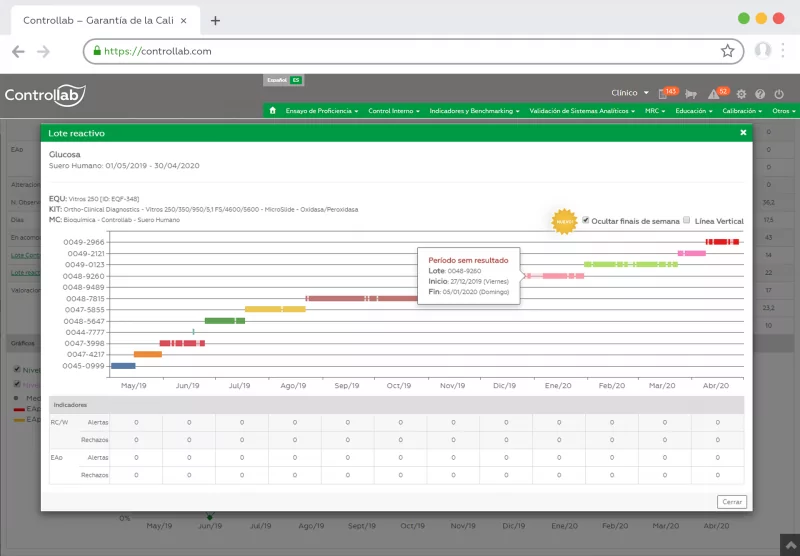Bookmark the page with the star icon
Viewport: 800px width, 556px height.
click(727, 51)
